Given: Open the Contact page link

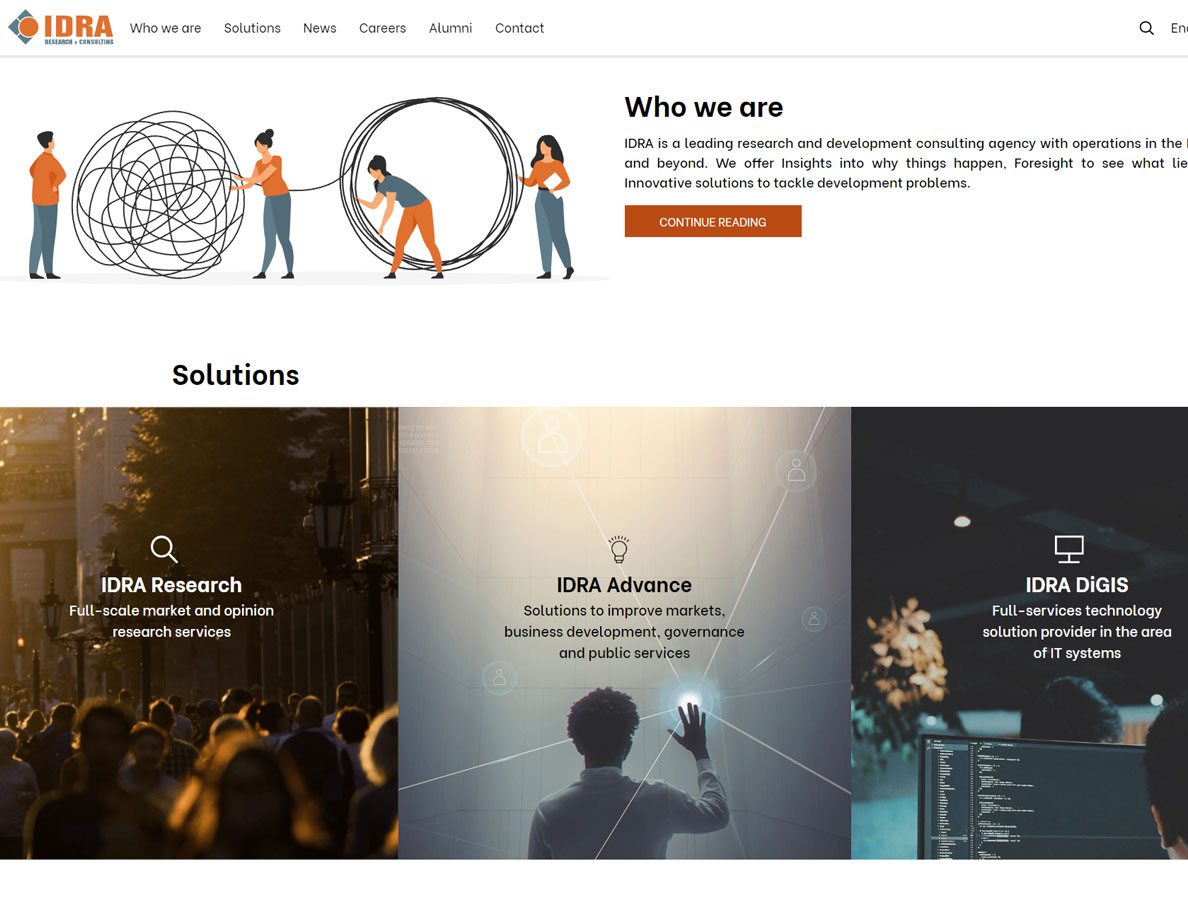Looking at the screenshot, I should coord(520,28).
